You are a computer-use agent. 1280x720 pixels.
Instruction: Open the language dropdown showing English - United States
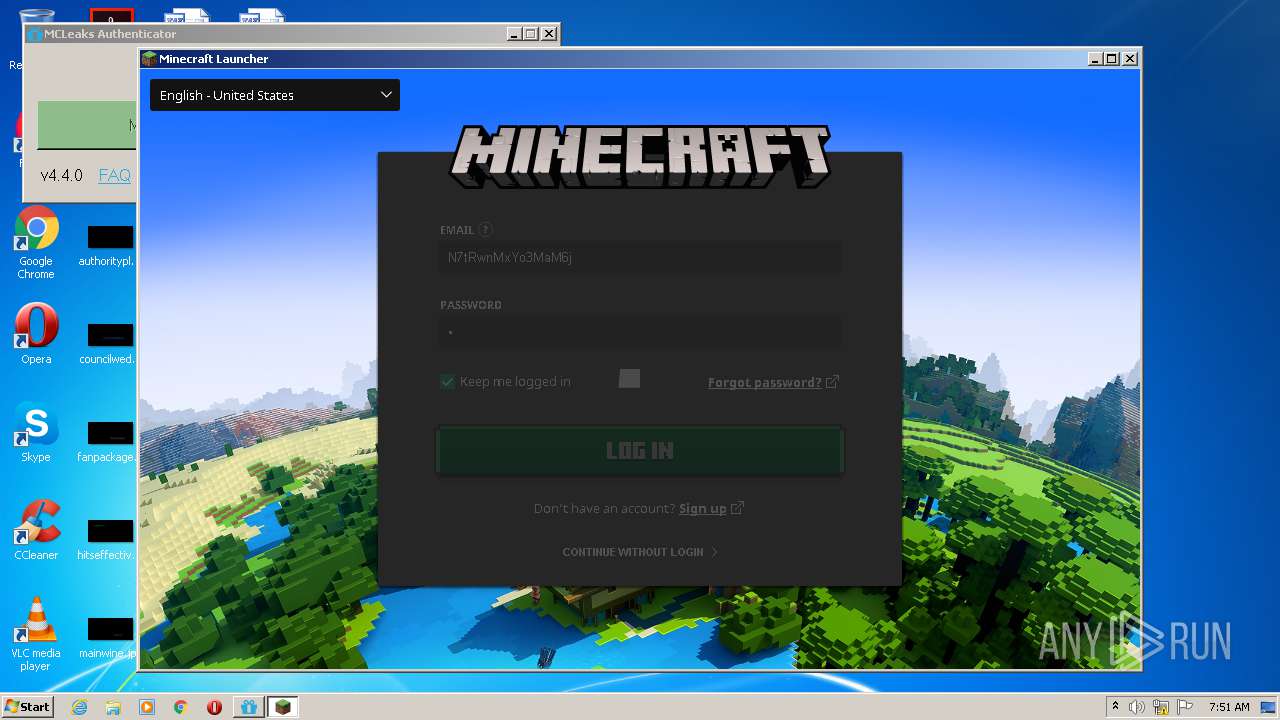tap(275, 95)
